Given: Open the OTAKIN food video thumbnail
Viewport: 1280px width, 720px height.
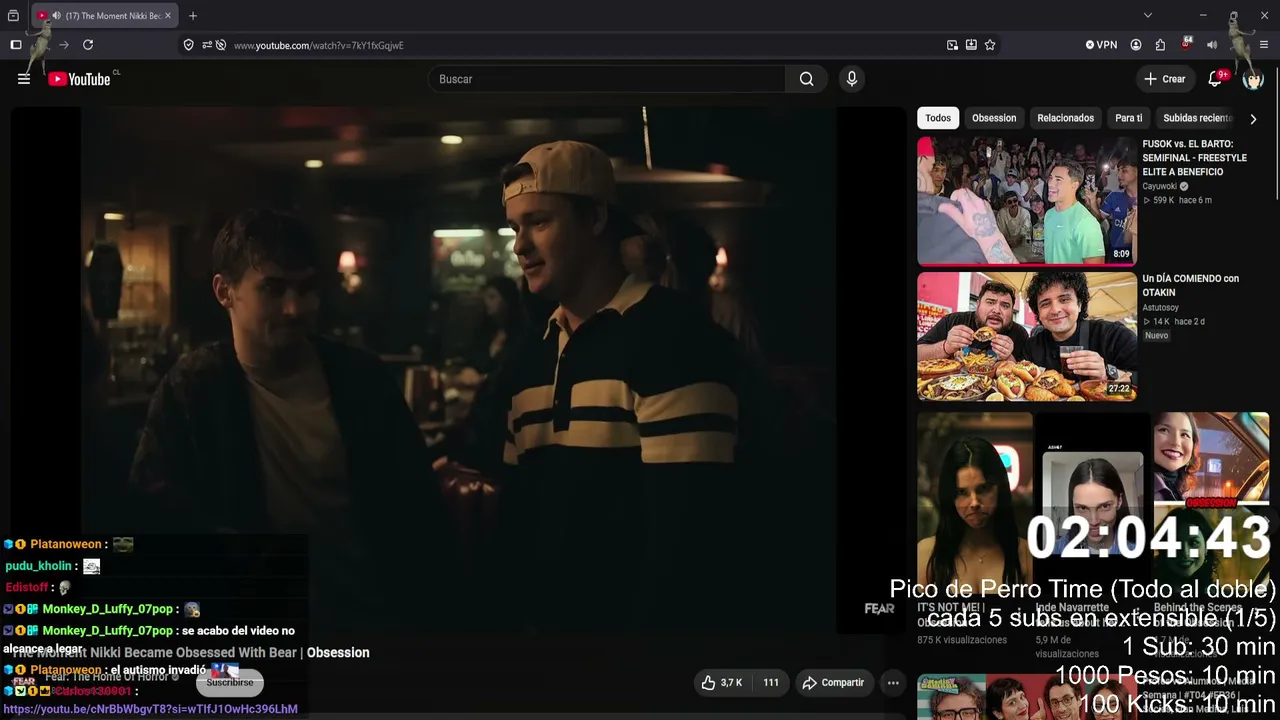Looking at the screenshot, I should (1027, 337).
